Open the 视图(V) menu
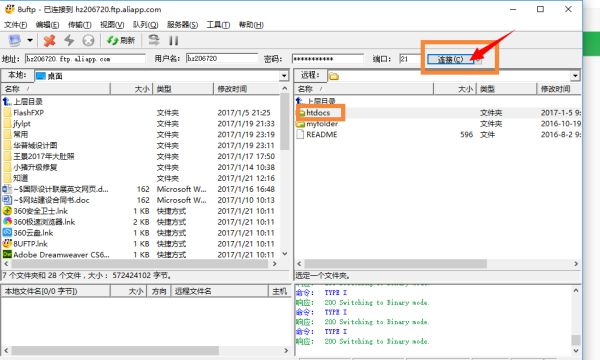 pos(112,25)
